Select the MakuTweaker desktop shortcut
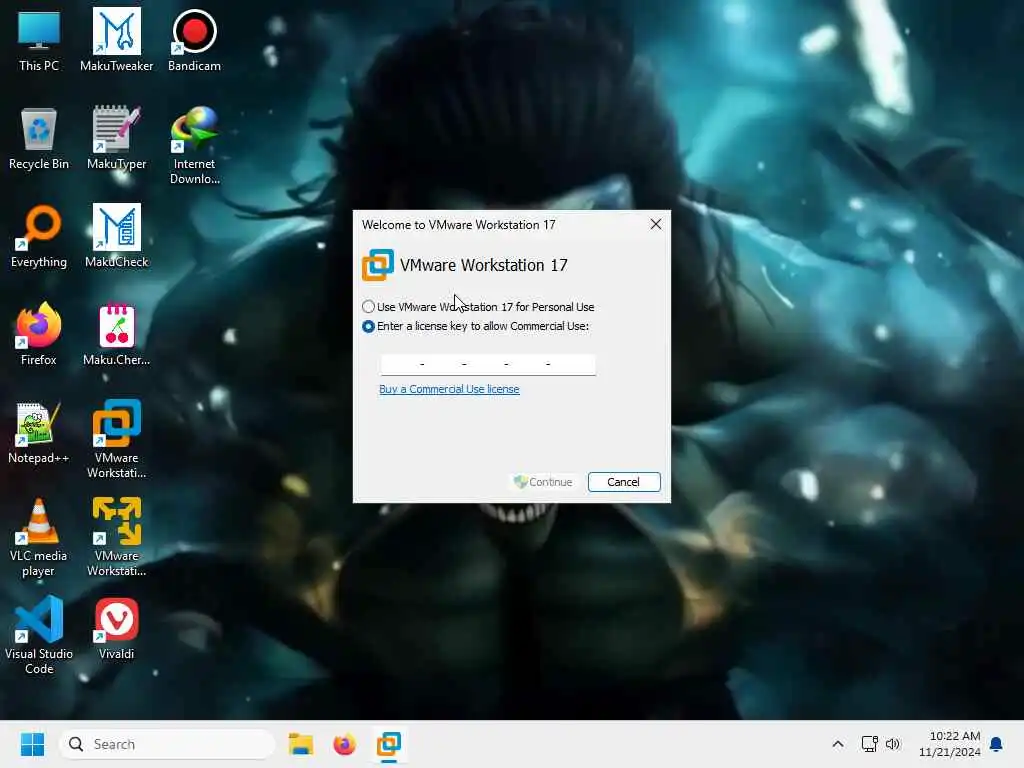Viewport: 1024px width, 768px height. click(x=116, y=40)
